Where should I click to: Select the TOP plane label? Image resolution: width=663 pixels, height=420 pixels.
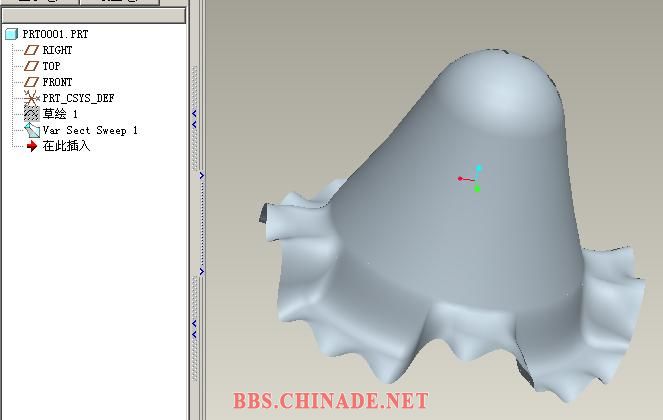pyautogui.click(x=51, y=66)
